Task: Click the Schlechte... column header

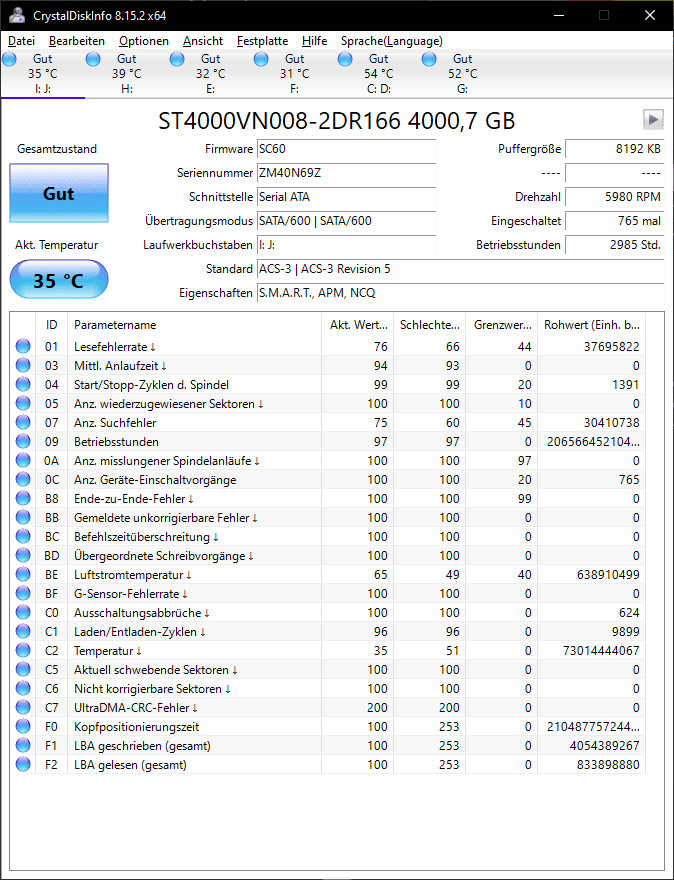Action: 429,325
